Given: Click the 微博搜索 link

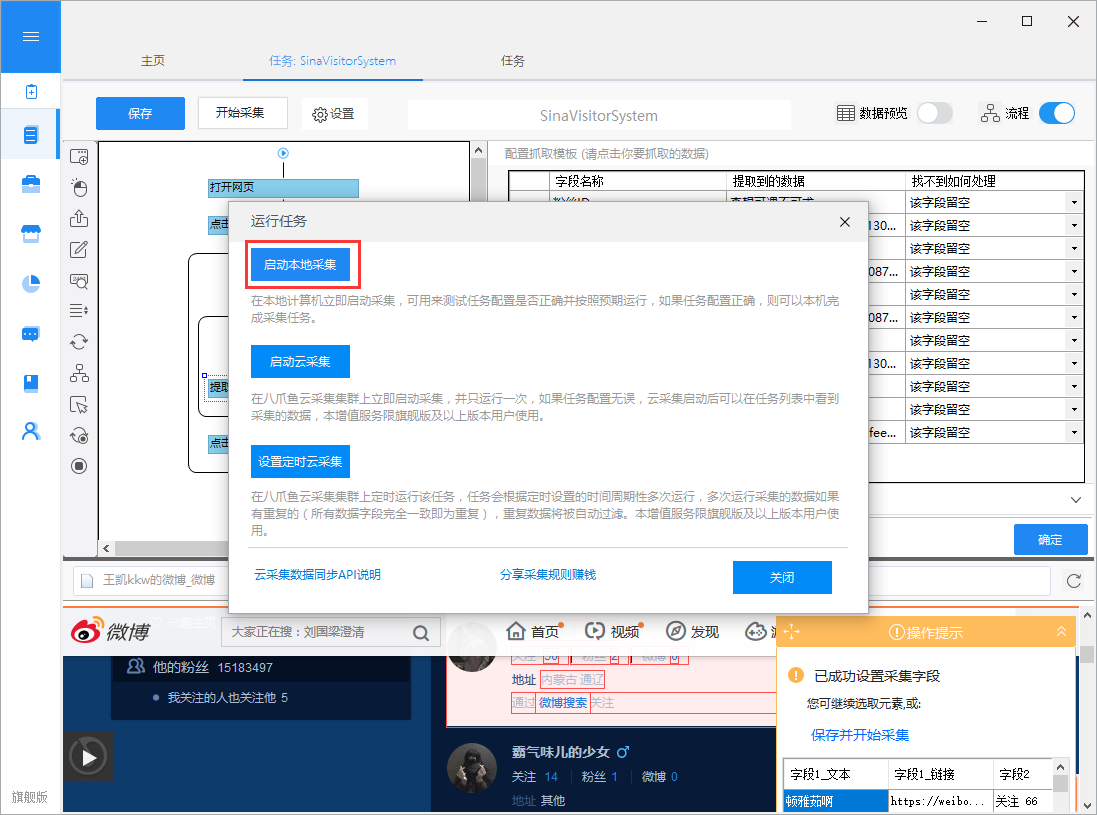Looking at the screenshot, I should (563, 703).
